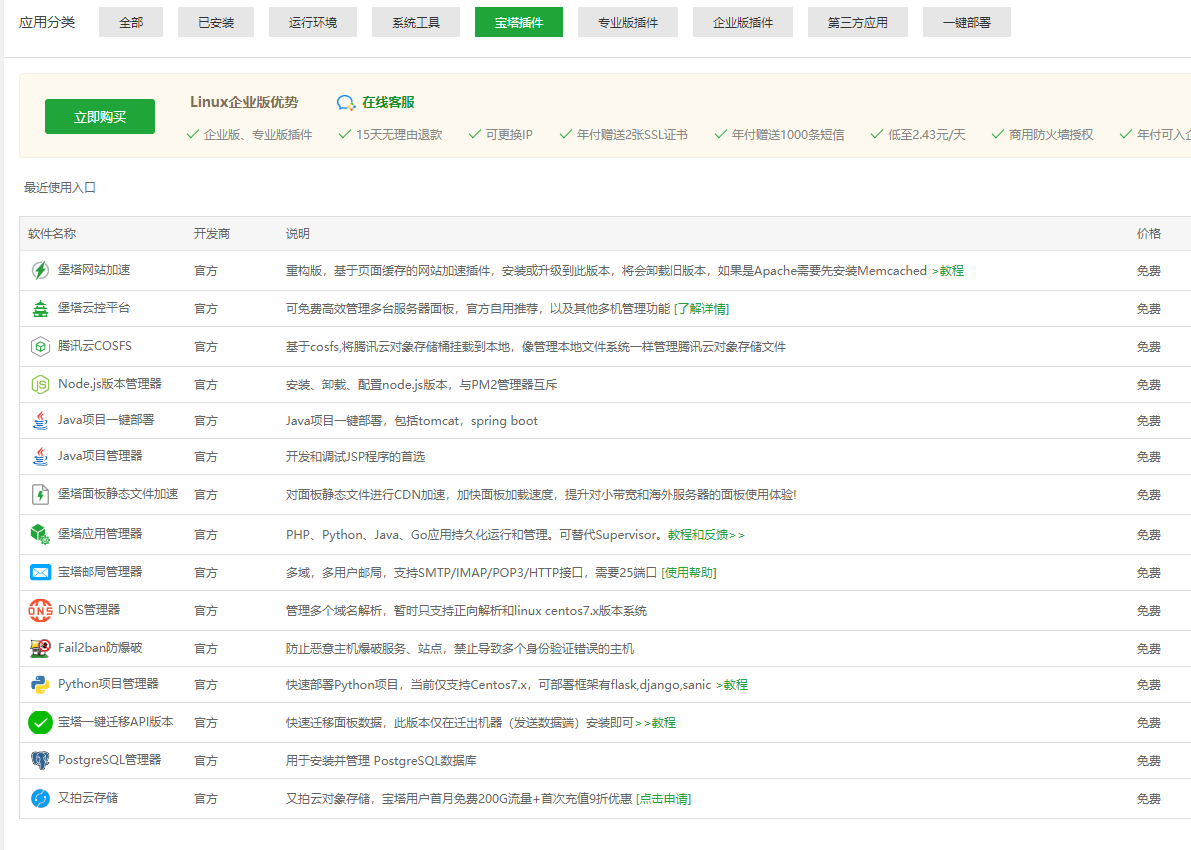1191x850 pixels.
Task: Click the 堡塔应用管理器 name
Action: [100, 534]
